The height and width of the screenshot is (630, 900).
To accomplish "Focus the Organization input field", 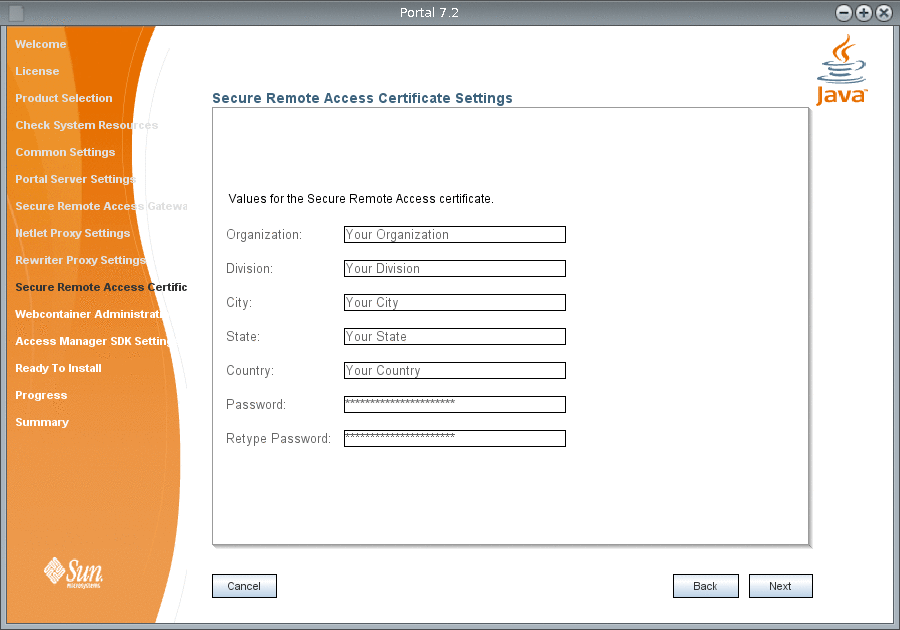I will click(455, 234).
